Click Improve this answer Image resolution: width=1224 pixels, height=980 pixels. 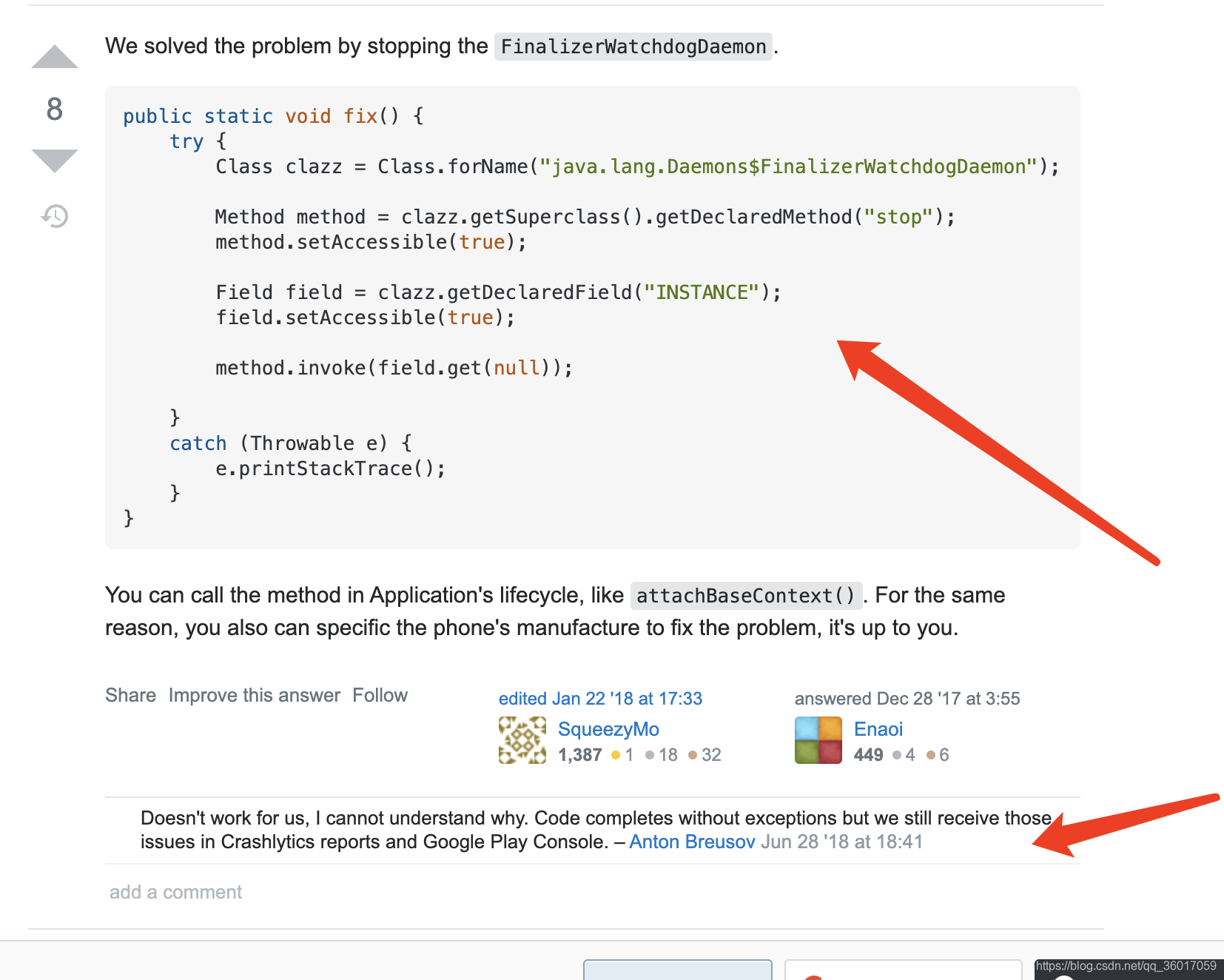point(255,695)
